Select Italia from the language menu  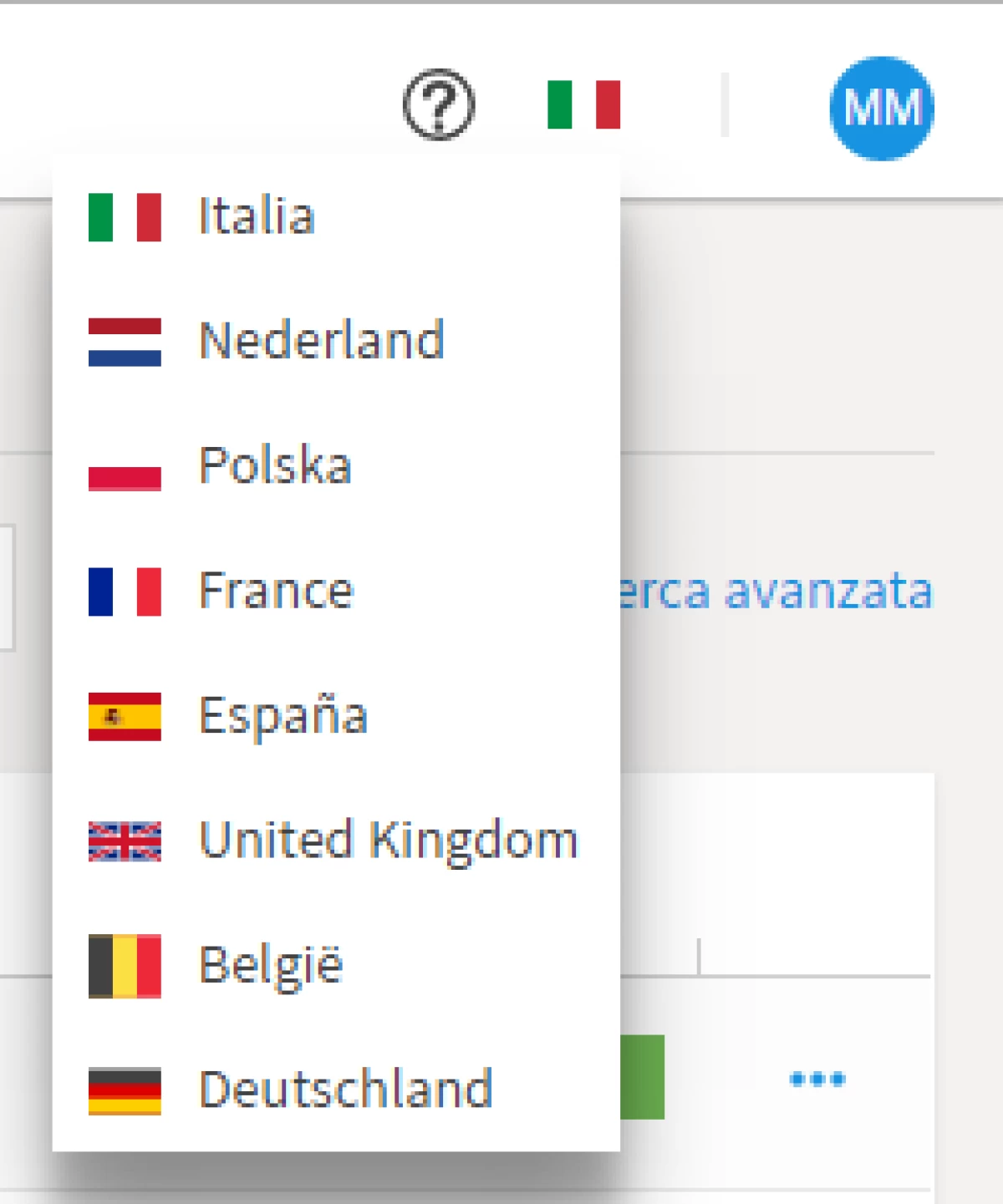point(257,216)
